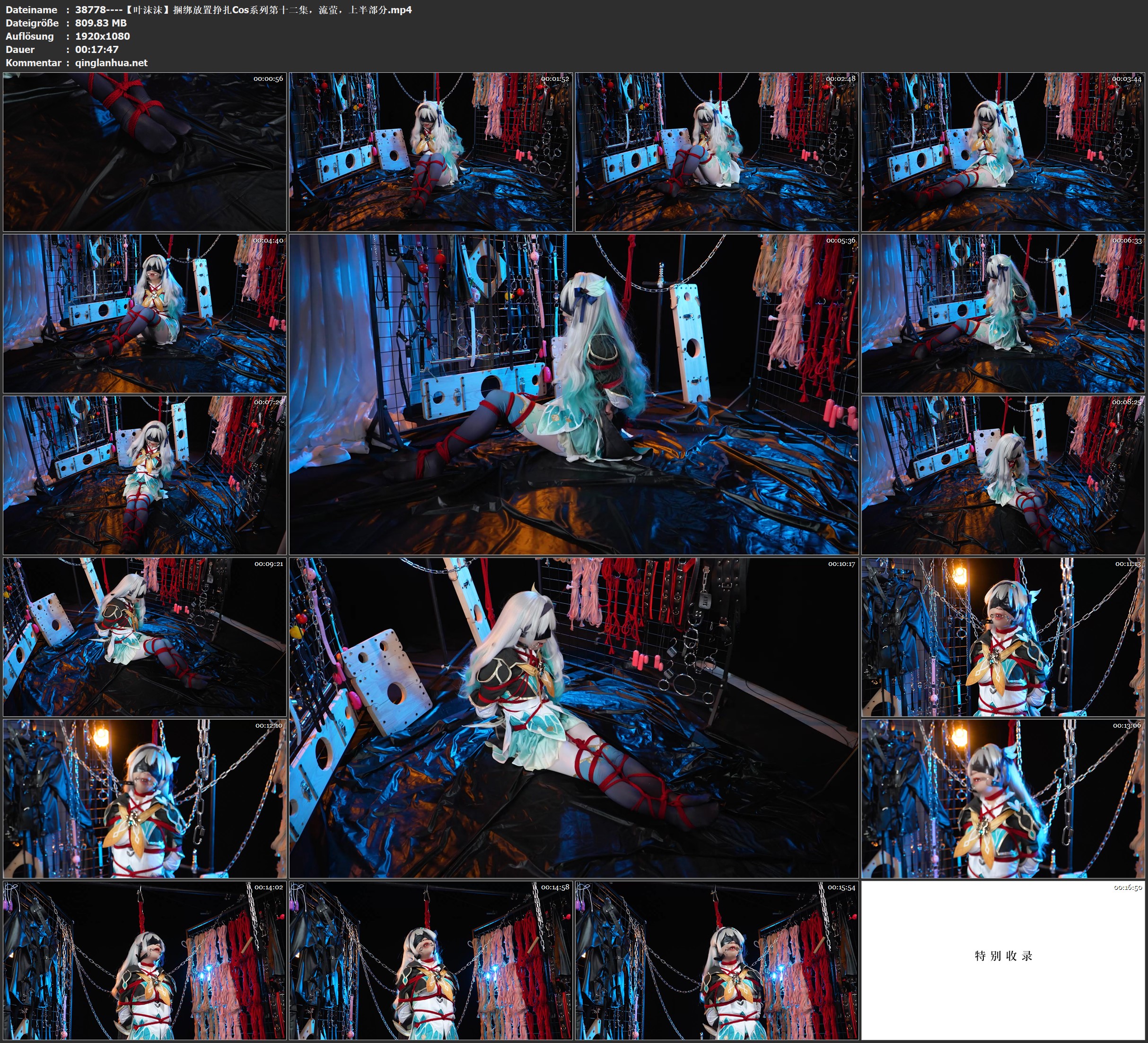This screenshot has height=1043, width=1148.
Task: Open the large 00:05:36 preview frame
Action: 573,394
